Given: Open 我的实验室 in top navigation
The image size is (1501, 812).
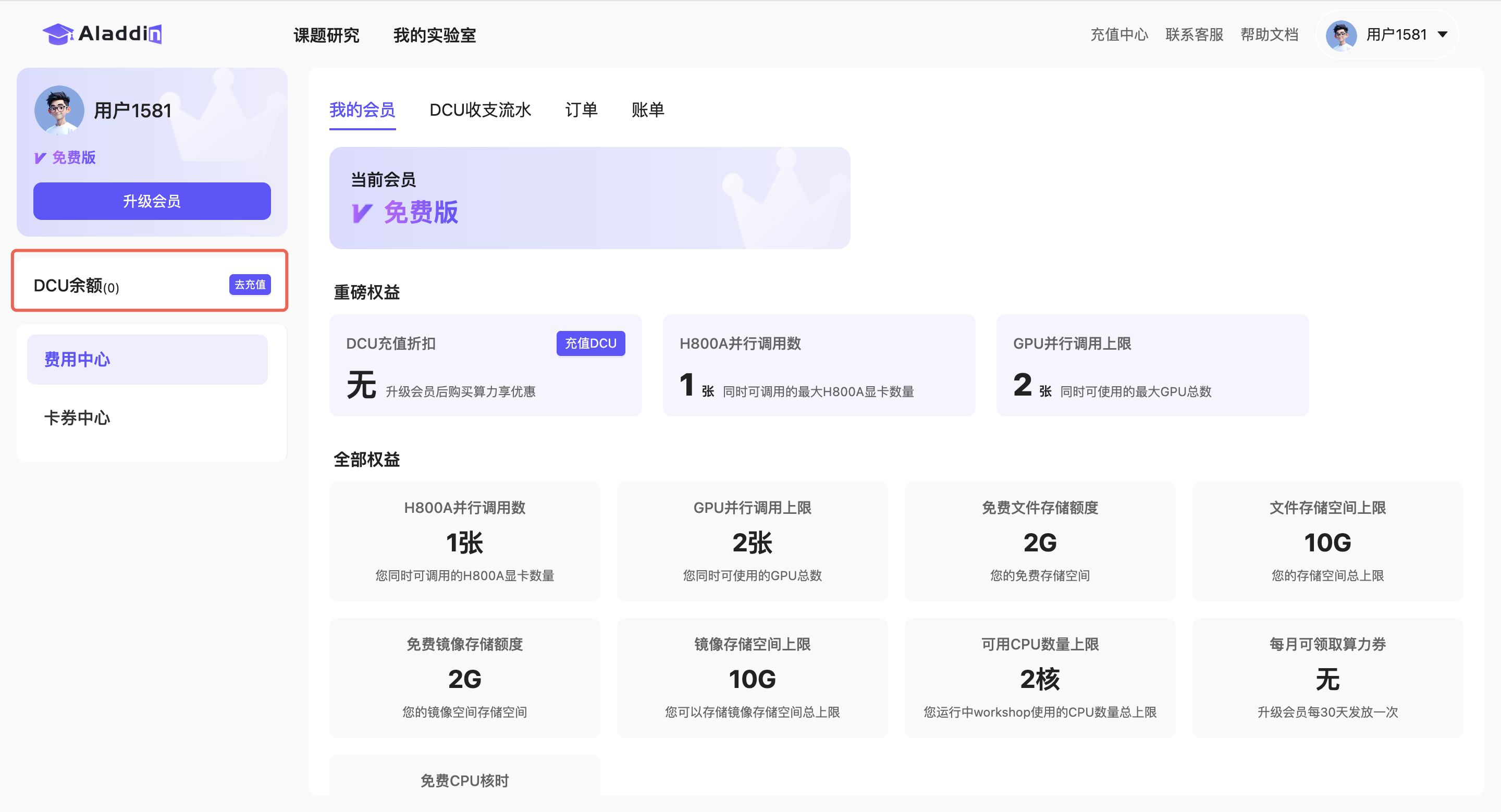Looking at the screenshot, I should (x=434, y=35).
